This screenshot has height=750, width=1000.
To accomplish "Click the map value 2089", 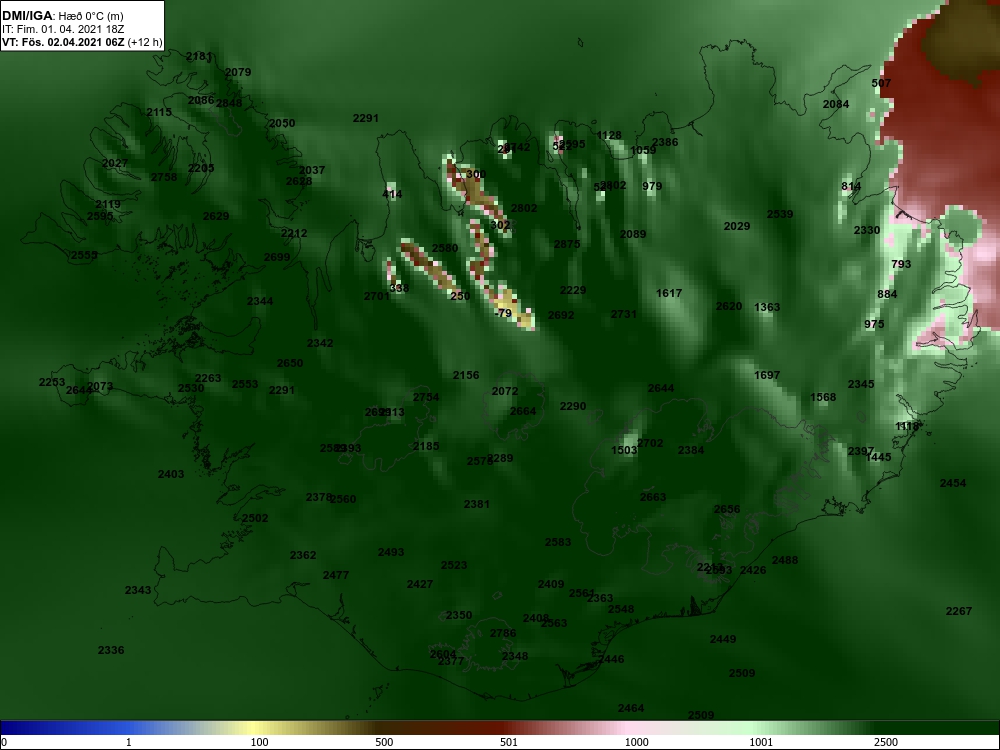I will click(633, 234).
